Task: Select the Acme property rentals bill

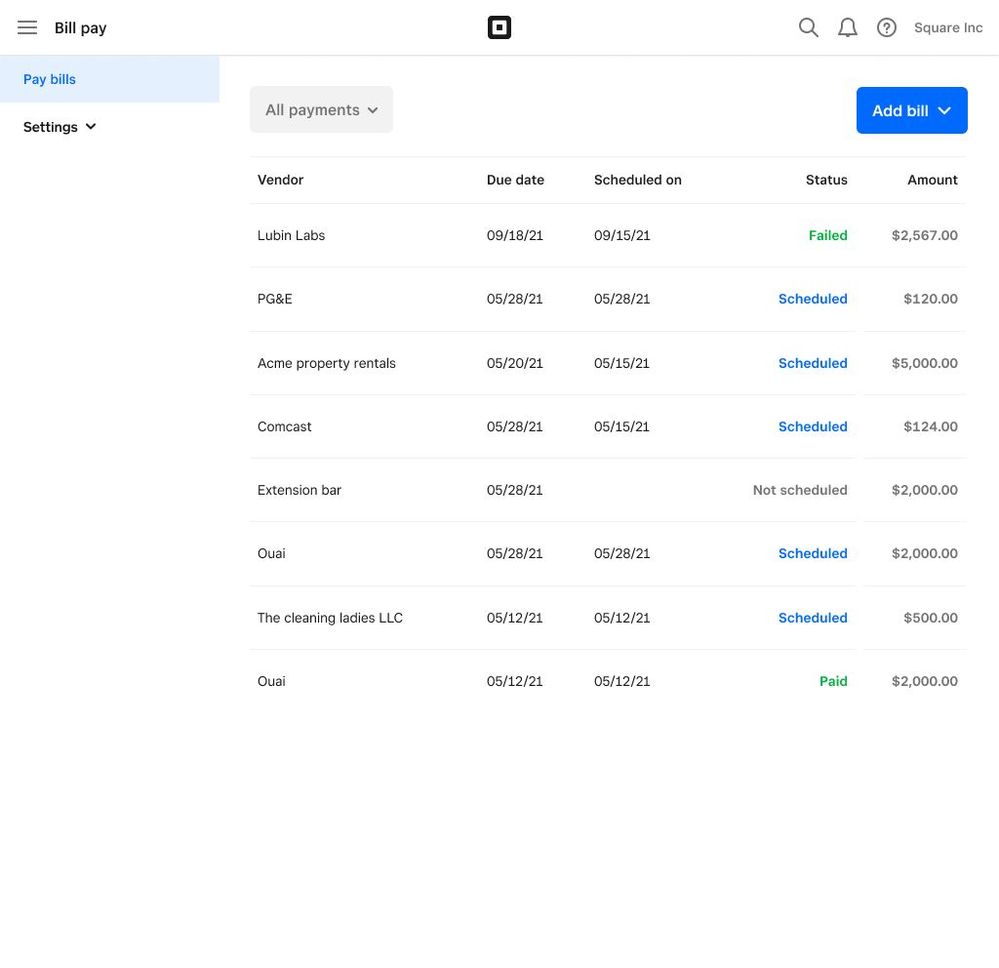Action: pos(326,363)
